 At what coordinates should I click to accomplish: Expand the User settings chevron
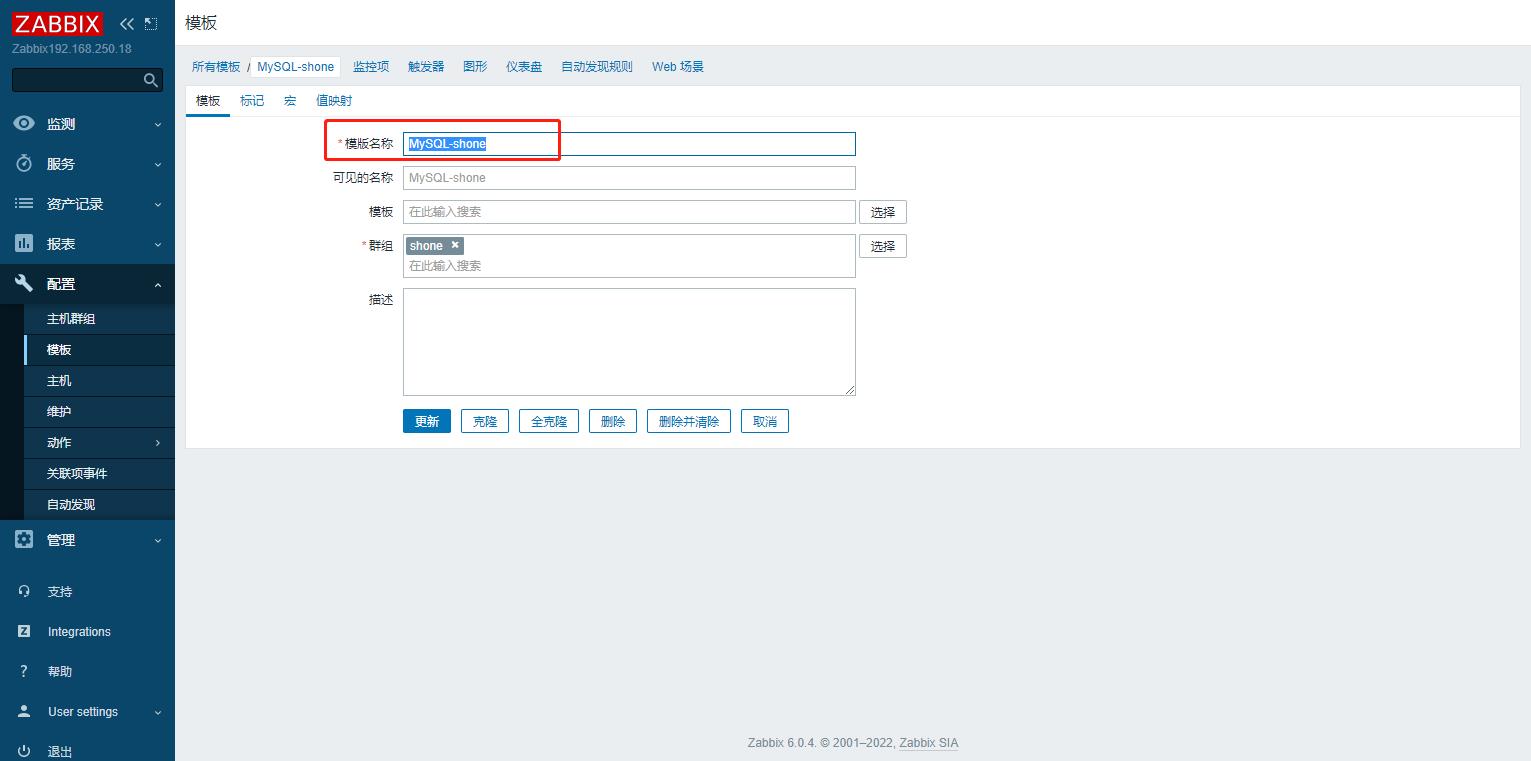pyautogui.click(x=158, y=713)
